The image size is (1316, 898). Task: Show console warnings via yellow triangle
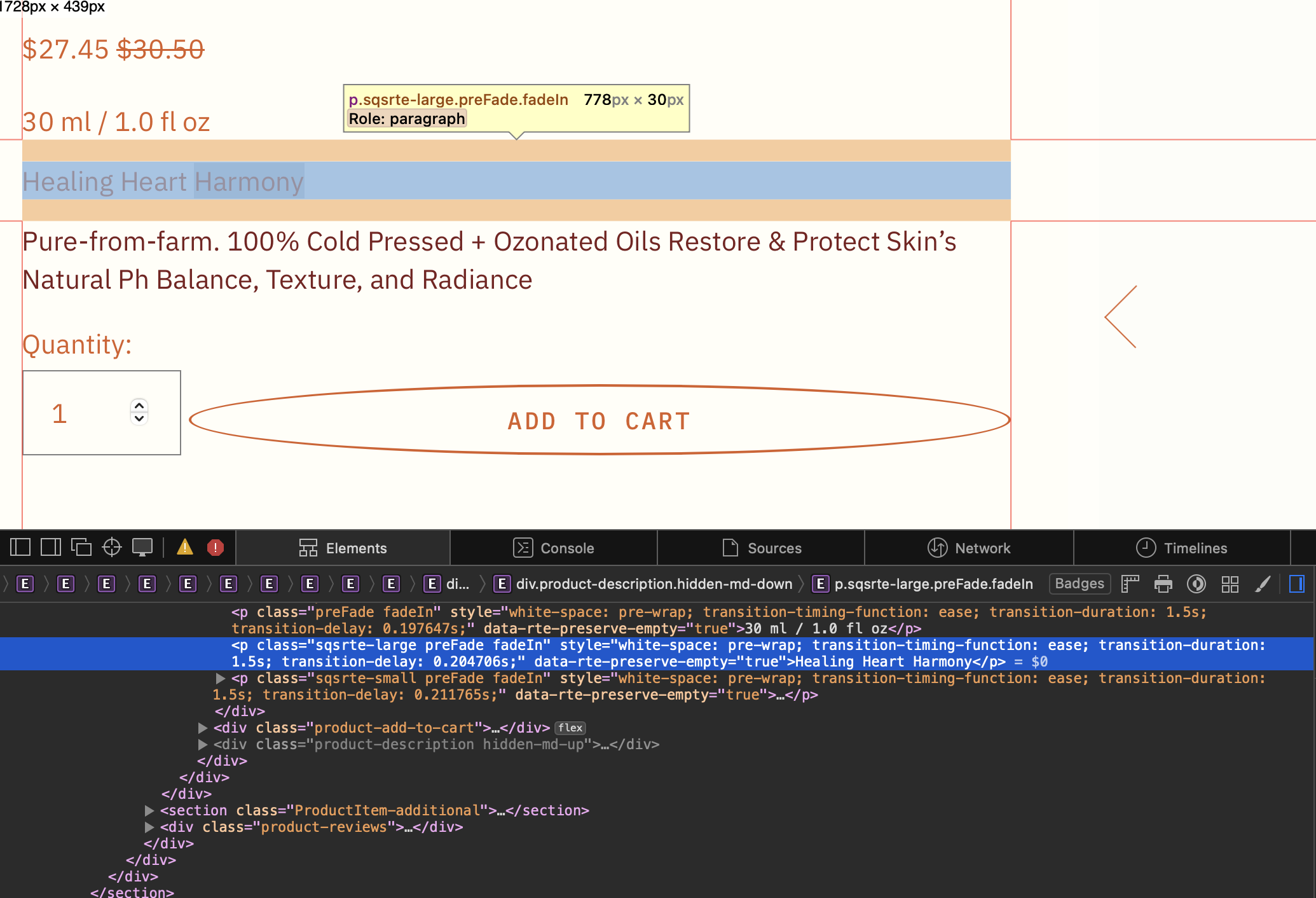[185, 547]
